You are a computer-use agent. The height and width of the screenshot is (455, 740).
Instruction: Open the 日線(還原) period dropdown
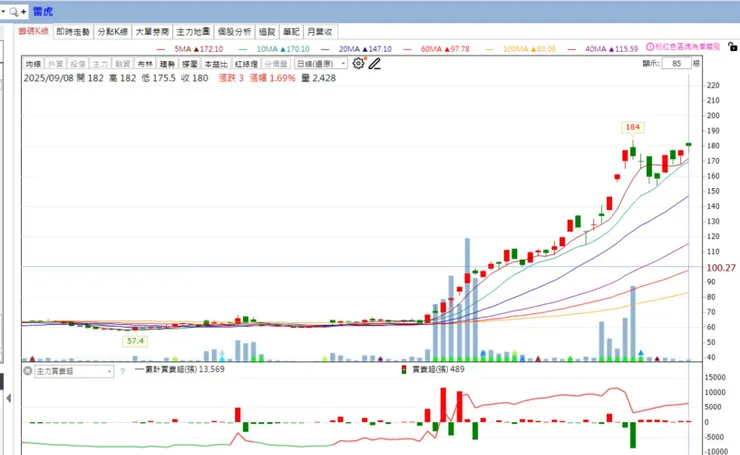[321, 63]
